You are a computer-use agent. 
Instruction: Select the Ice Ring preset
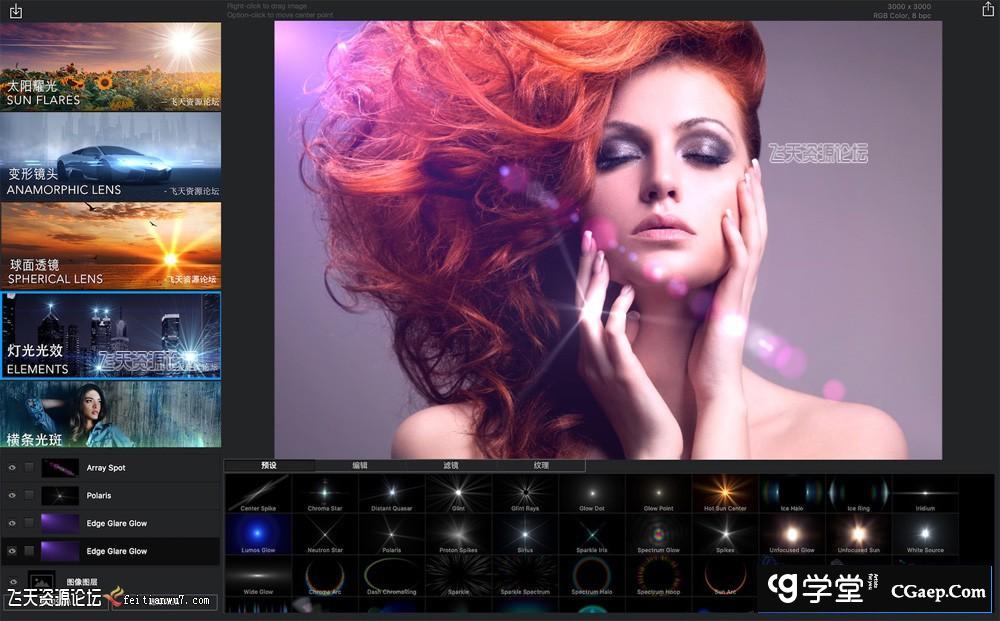[x=858, y=494]
